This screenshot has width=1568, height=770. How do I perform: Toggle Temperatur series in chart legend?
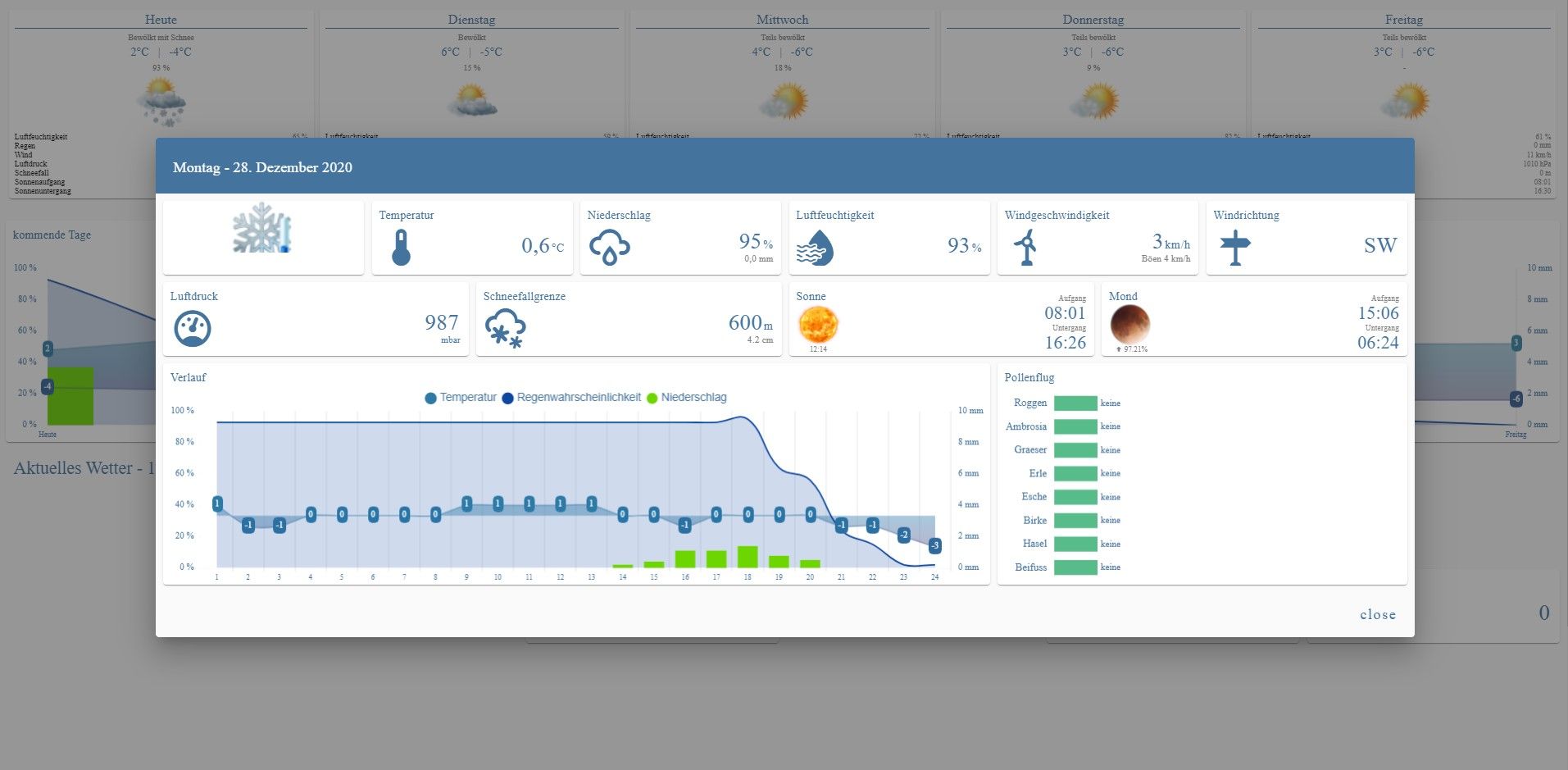[461, 398]
